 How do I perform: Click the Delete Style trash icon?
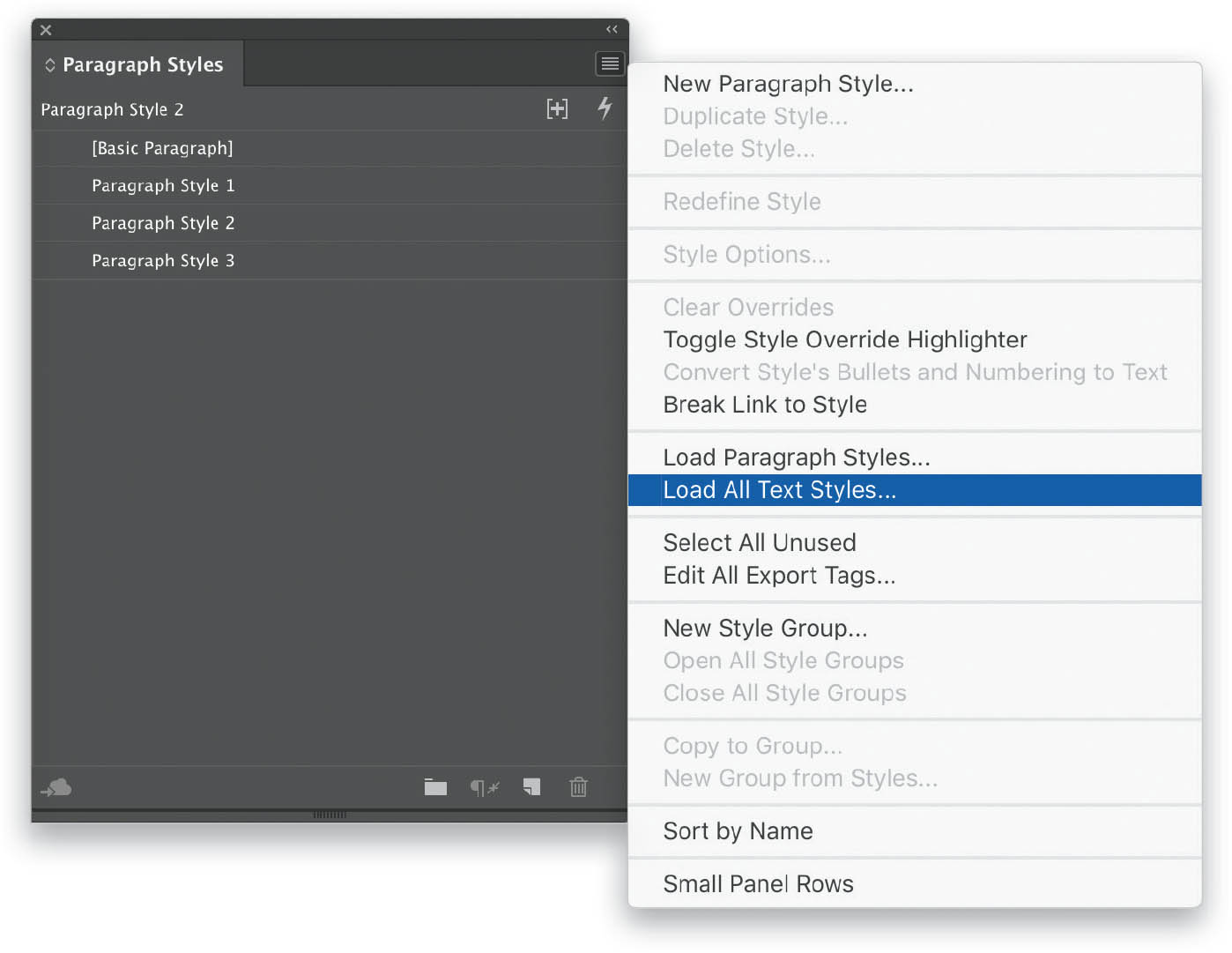[x=578, y=787]
